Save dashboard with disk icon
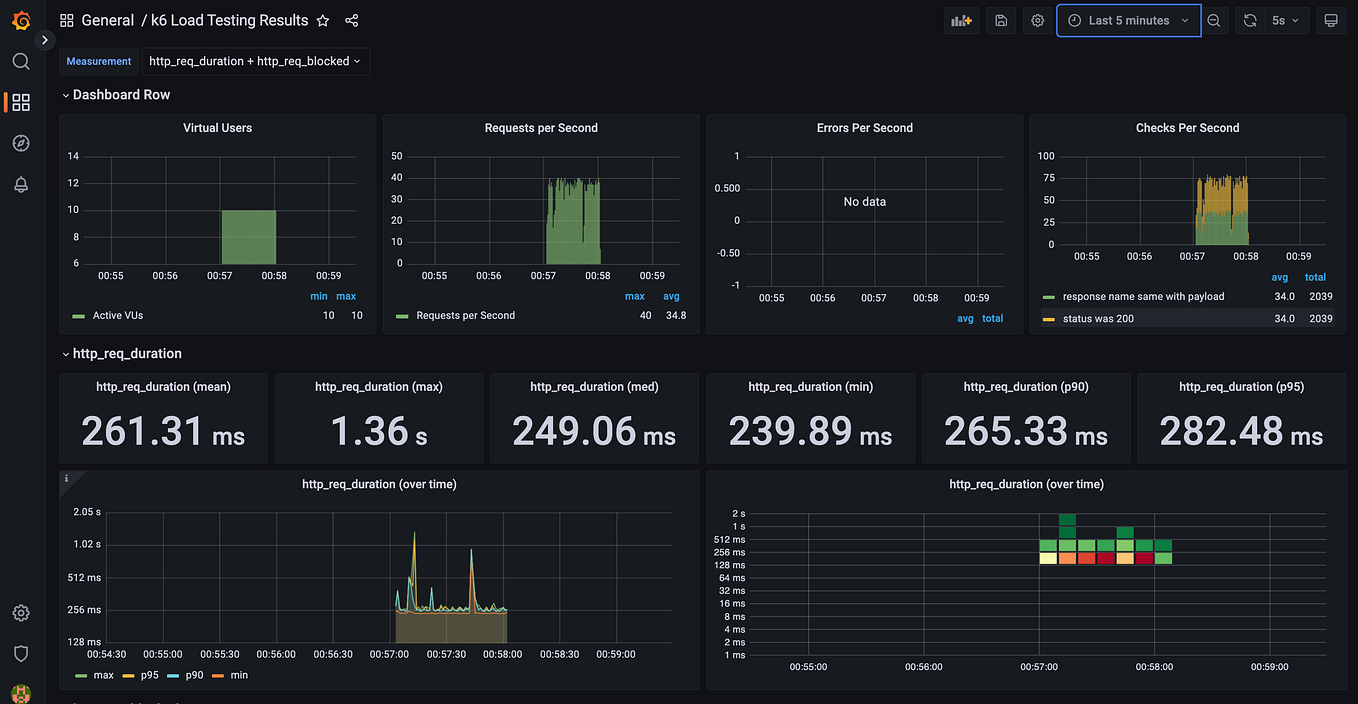This screenshot has width=1358, height=704. pos(1001,21)
